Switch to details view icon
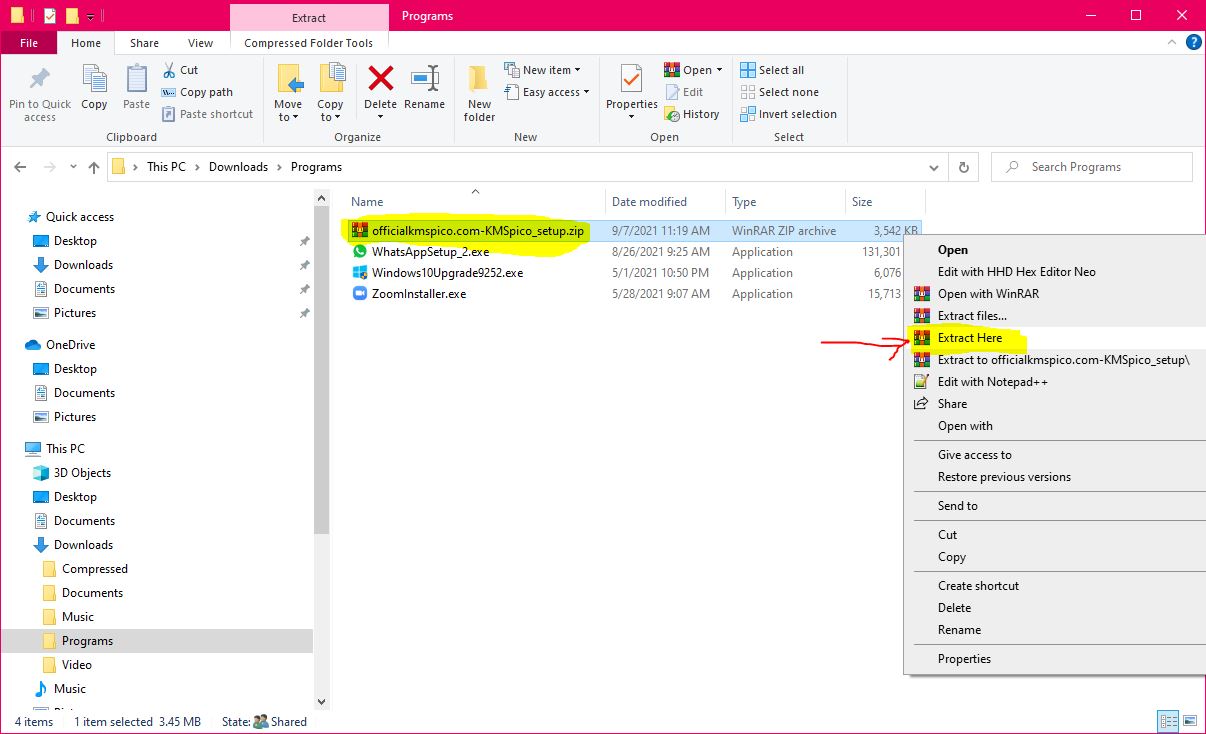Screen dimensions: 1206x734 coord(1167,721)
